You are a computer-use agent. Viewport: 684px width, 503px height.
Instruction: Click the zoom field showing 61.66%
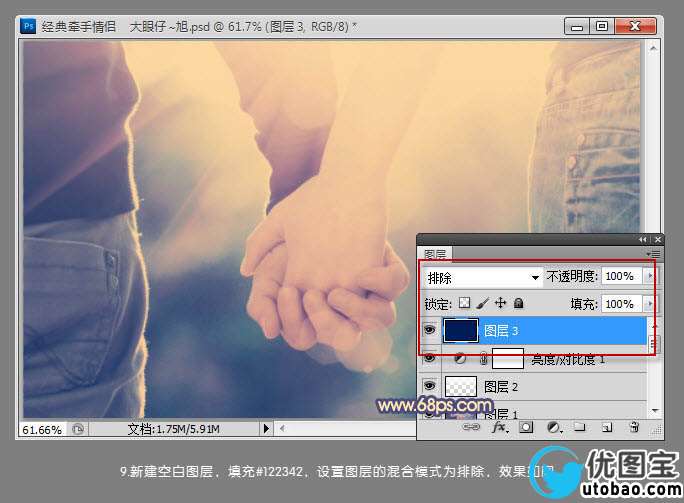click(x=42, y=430)
